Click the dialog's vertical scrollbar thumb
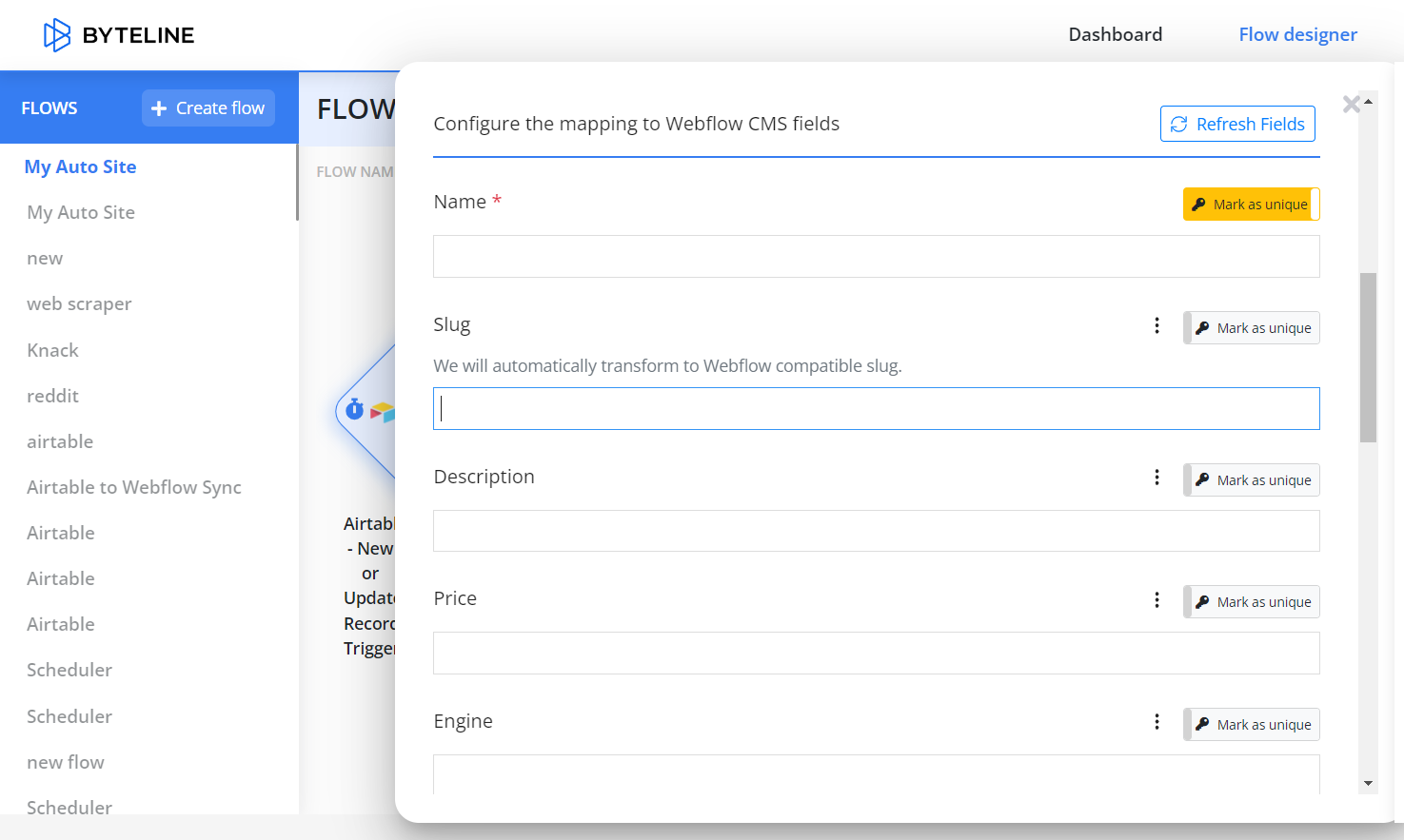The width and height of the screenshot is (1404, 840). (1368, 358)
